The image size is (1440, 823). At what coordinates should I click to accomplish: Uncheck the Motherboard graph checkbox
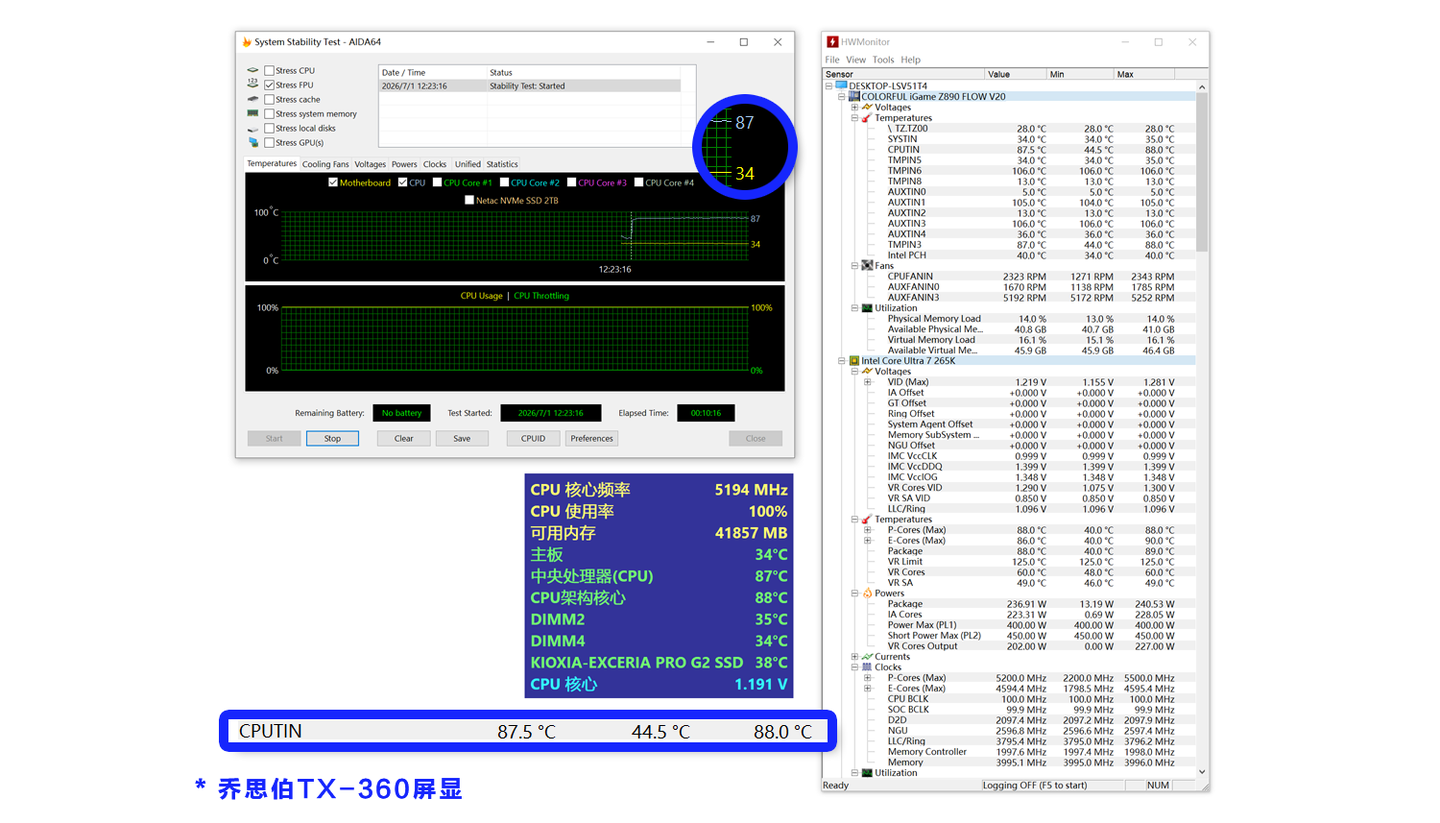[333, 183]
